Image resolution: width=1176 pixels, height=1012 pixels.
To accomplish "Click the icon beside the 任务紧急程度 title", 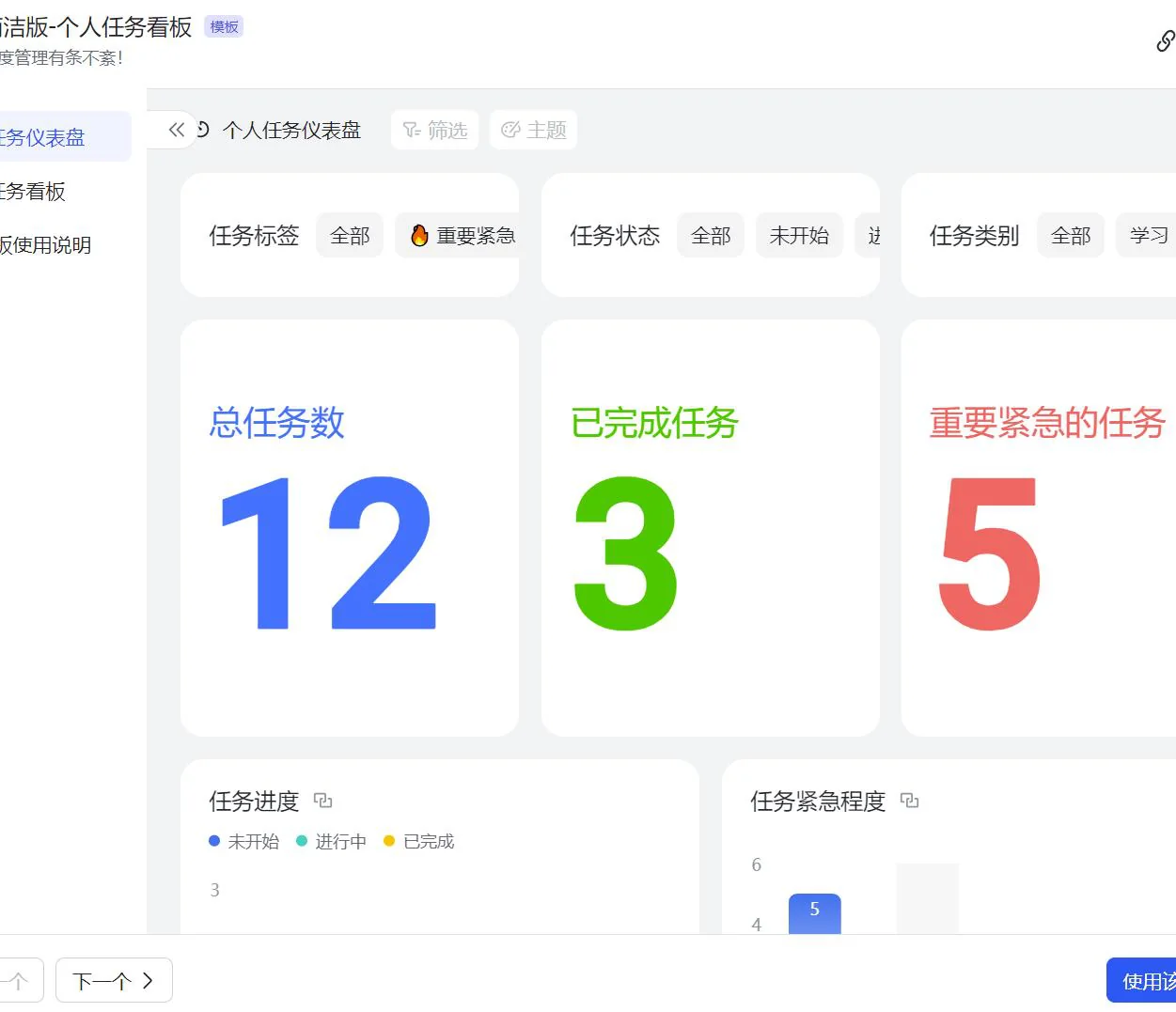I will click(910, 801).
